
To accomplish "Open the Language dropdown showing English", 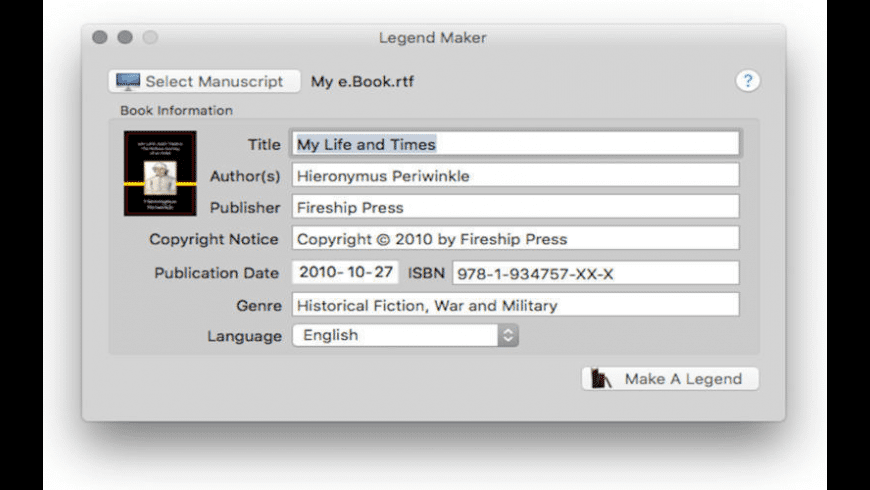I will (405, 335).
